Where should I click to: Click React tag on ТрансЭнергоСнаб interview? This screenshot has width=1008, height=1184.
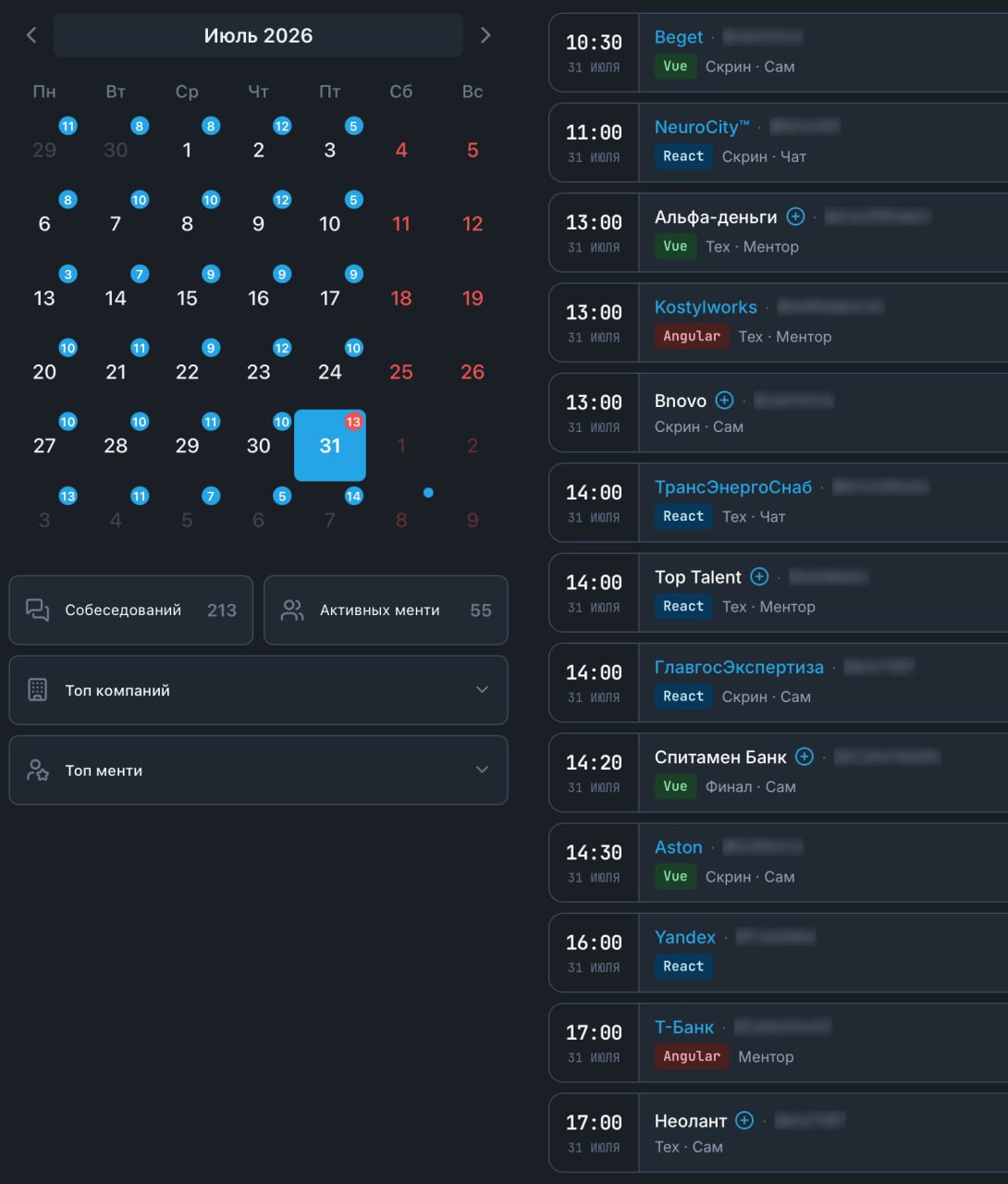pyautogui.click(x=683, y=516)
